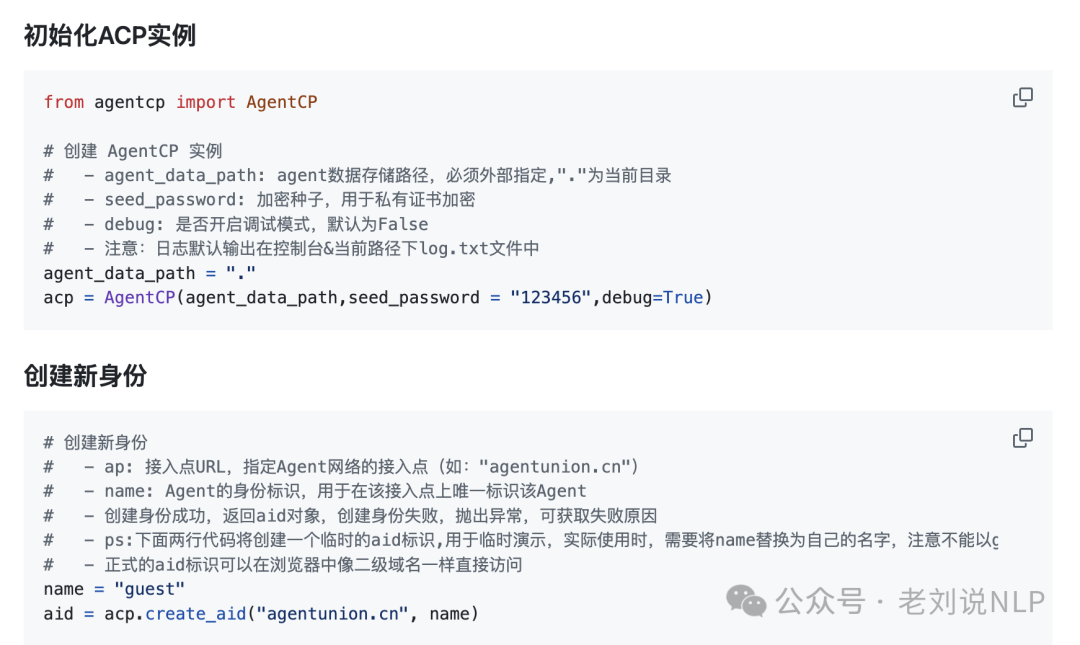Viewport: 1080px width, 645px height.
Task: Click the debug=True argument
Action: pyautogui.click(x=653, y=298)
